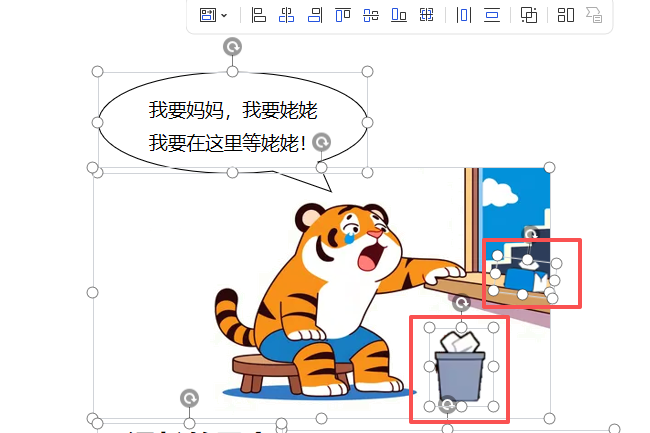Align selected objects to the bottom
This screenshot has width=650, height=433.
[x=399, y=15]
